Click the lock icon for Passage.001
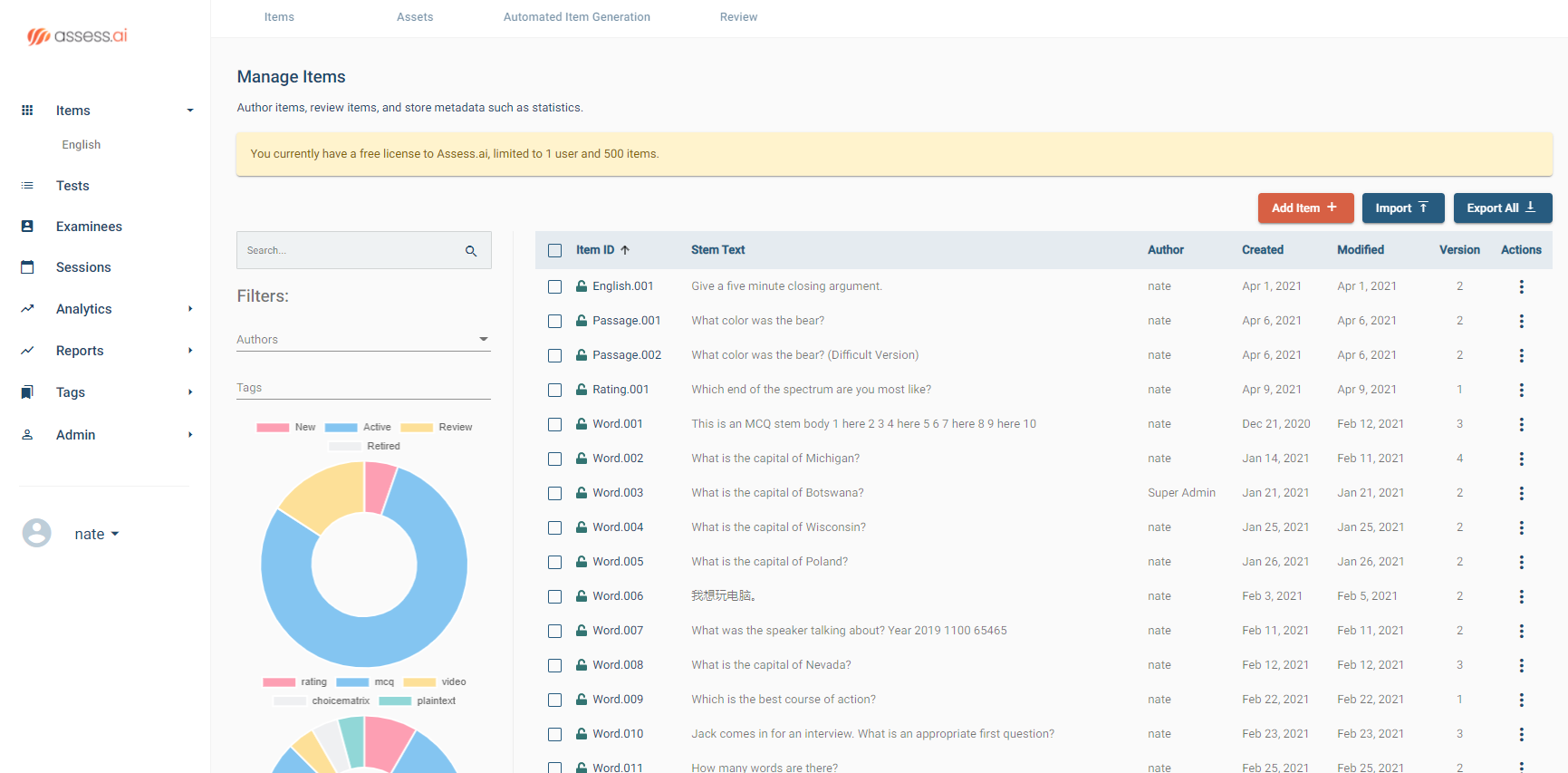Screen dimensions: 1568x773 (x=582, y=321)
